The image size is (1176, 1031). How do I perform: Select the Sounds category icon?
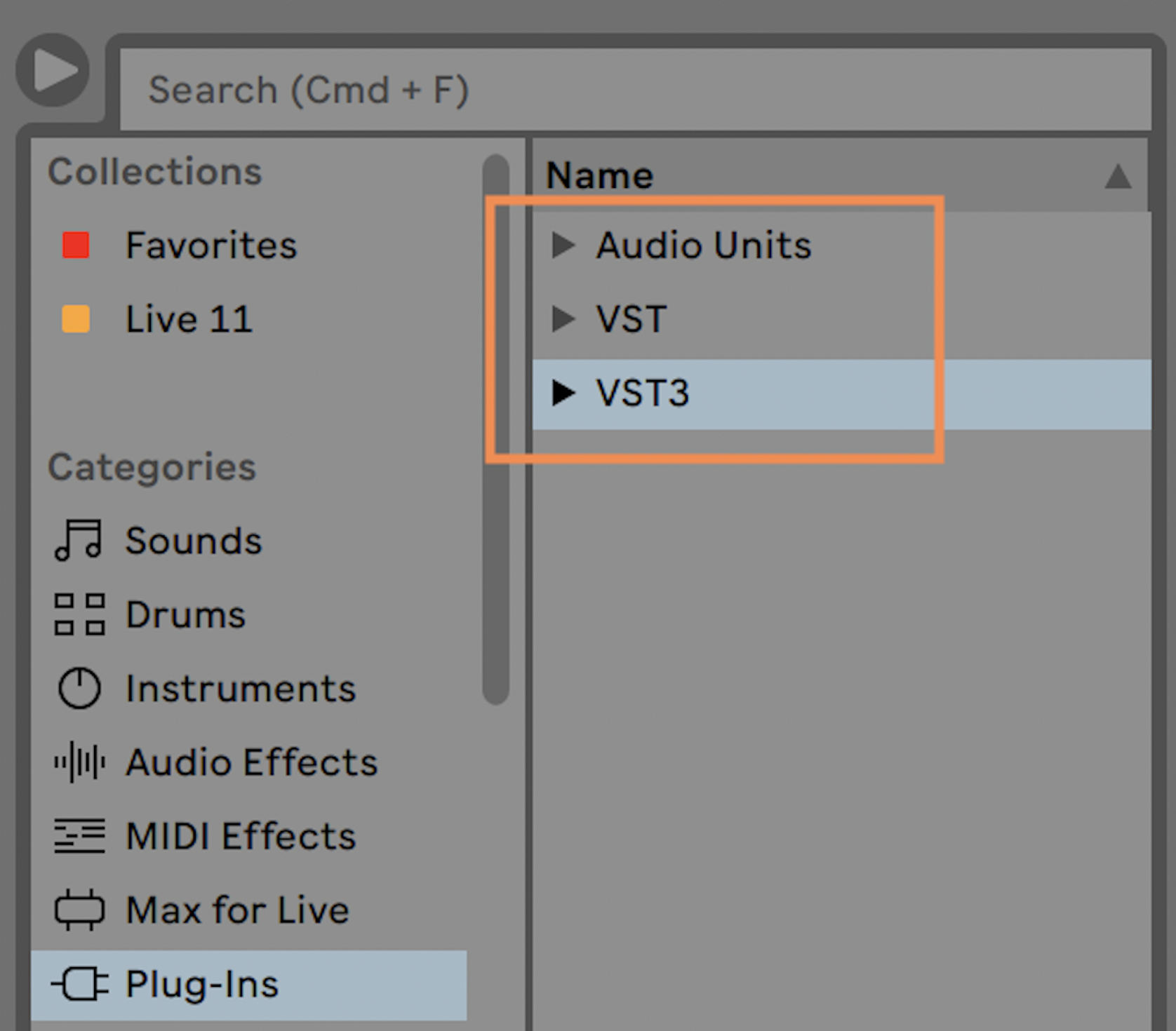coord(79,540)
